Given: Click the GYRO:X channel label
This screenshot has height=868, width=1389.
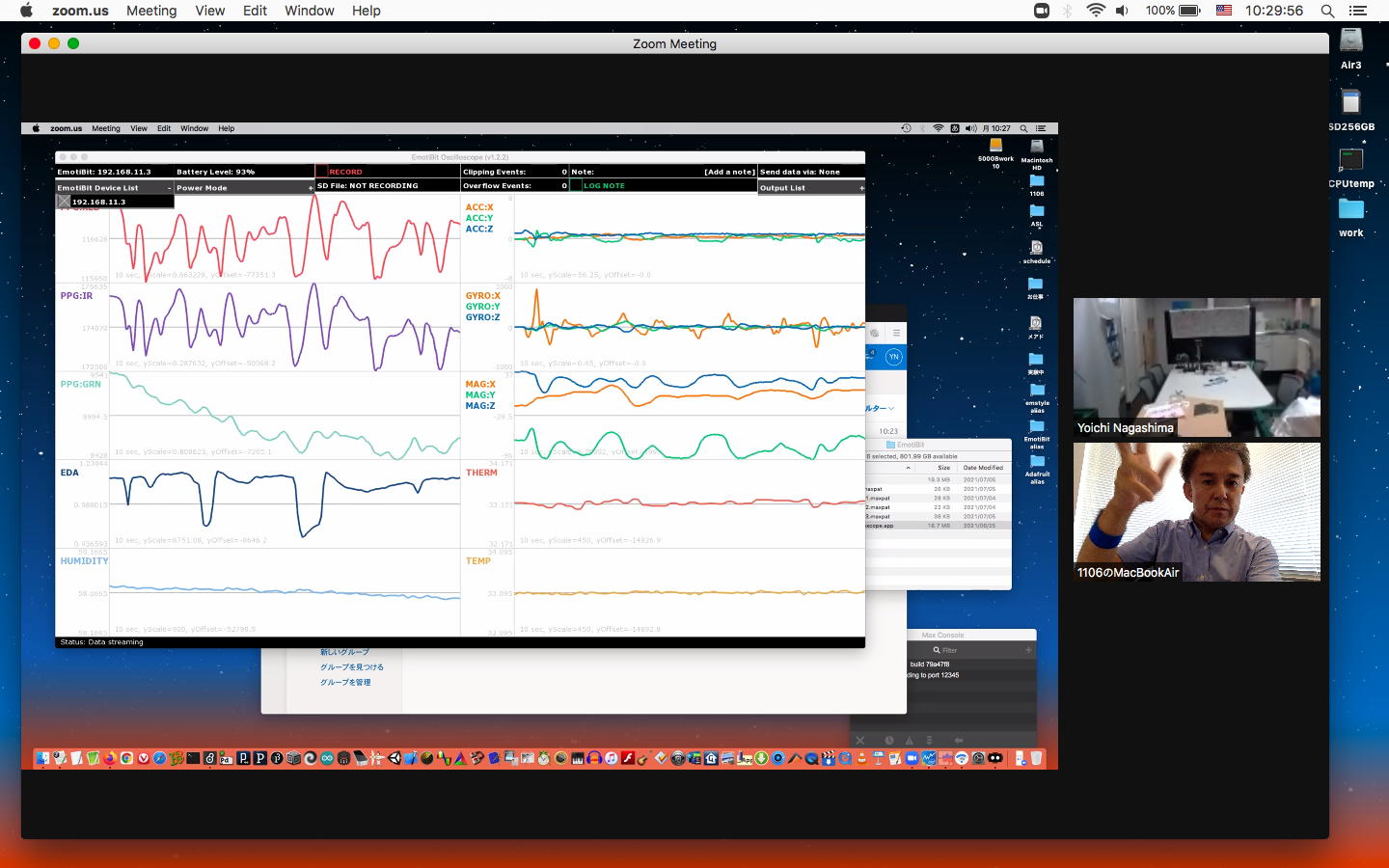Looking at the screenshot, I should point(482,296).
